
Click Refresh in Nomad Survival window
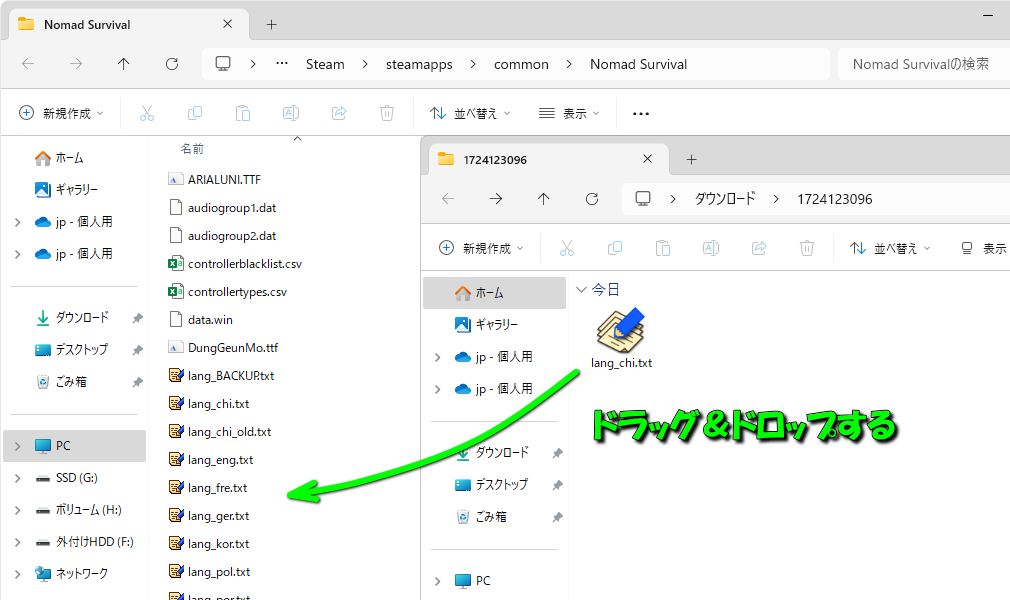(x=171, y=64)
